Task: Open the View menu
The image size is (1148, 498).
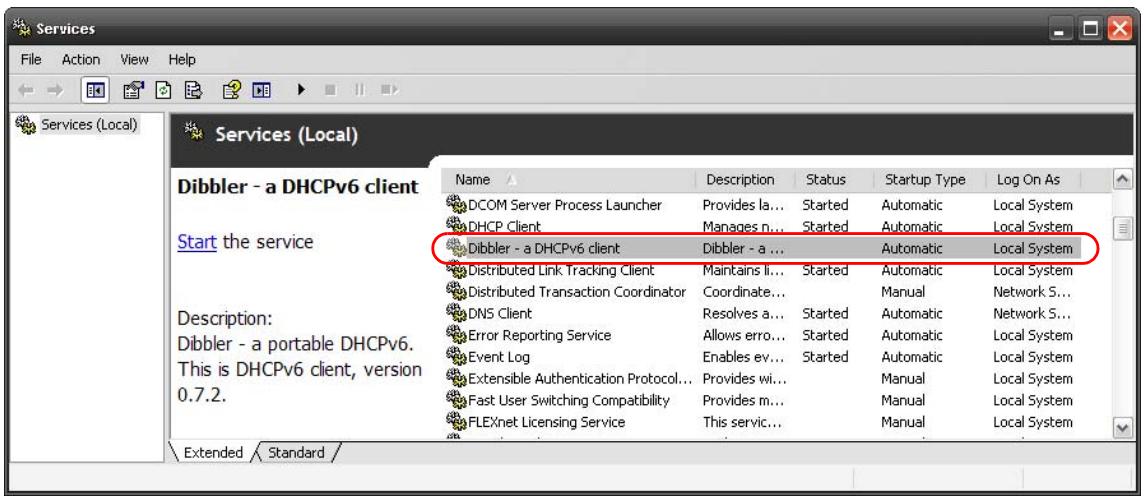Action: pyautogui.click(x=134, y=60)
